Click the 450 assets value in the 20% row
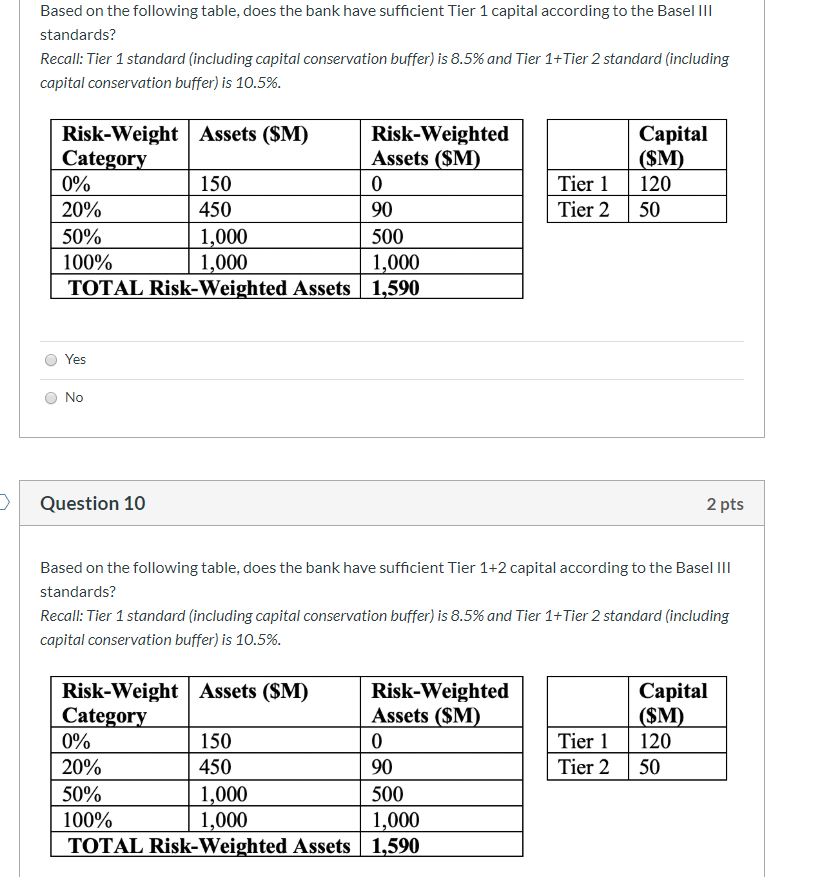The image size is (815, 877). (x=214, y=210)
